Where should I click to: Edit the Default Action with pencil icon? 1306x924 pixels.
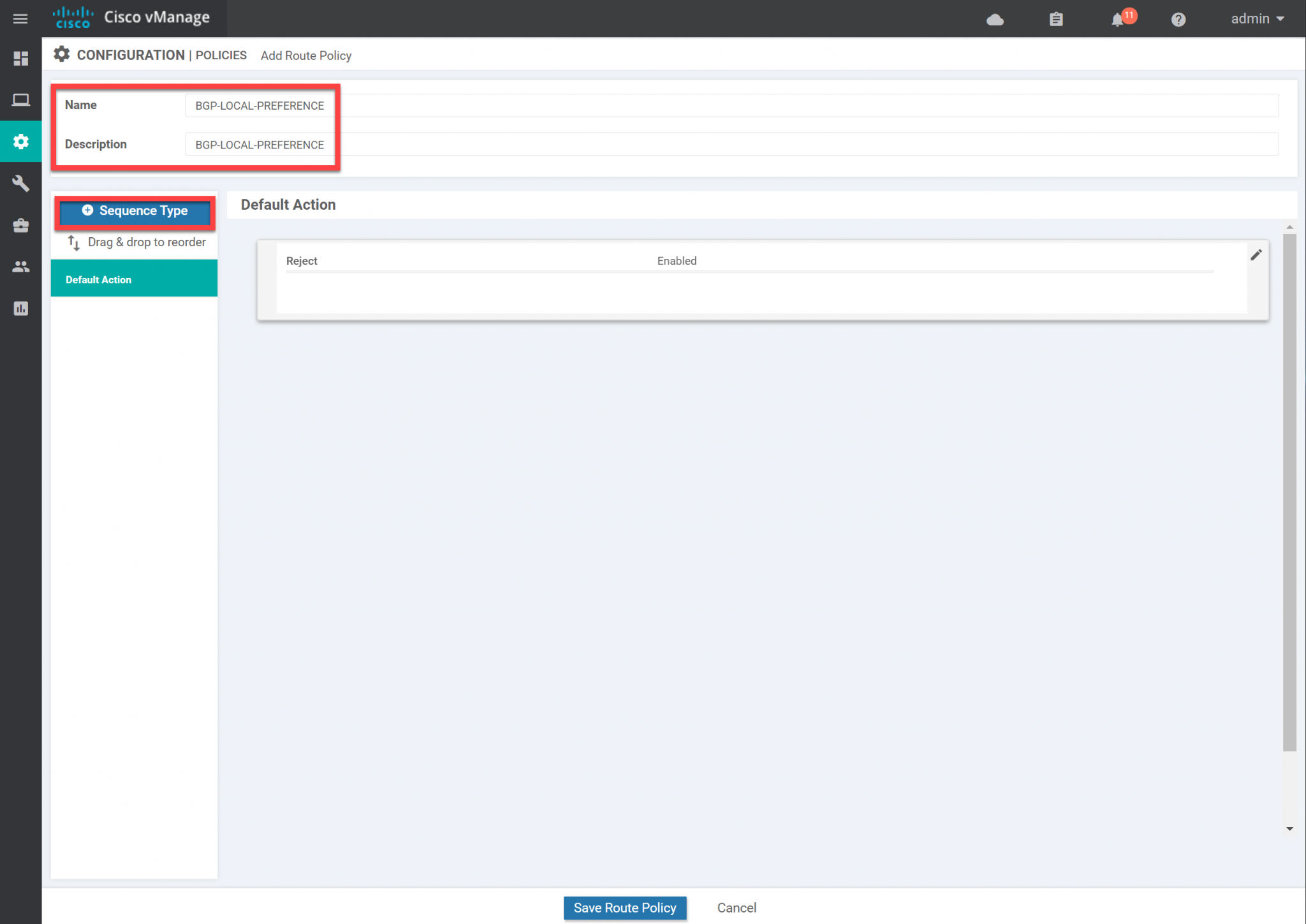pos(1256,255)
